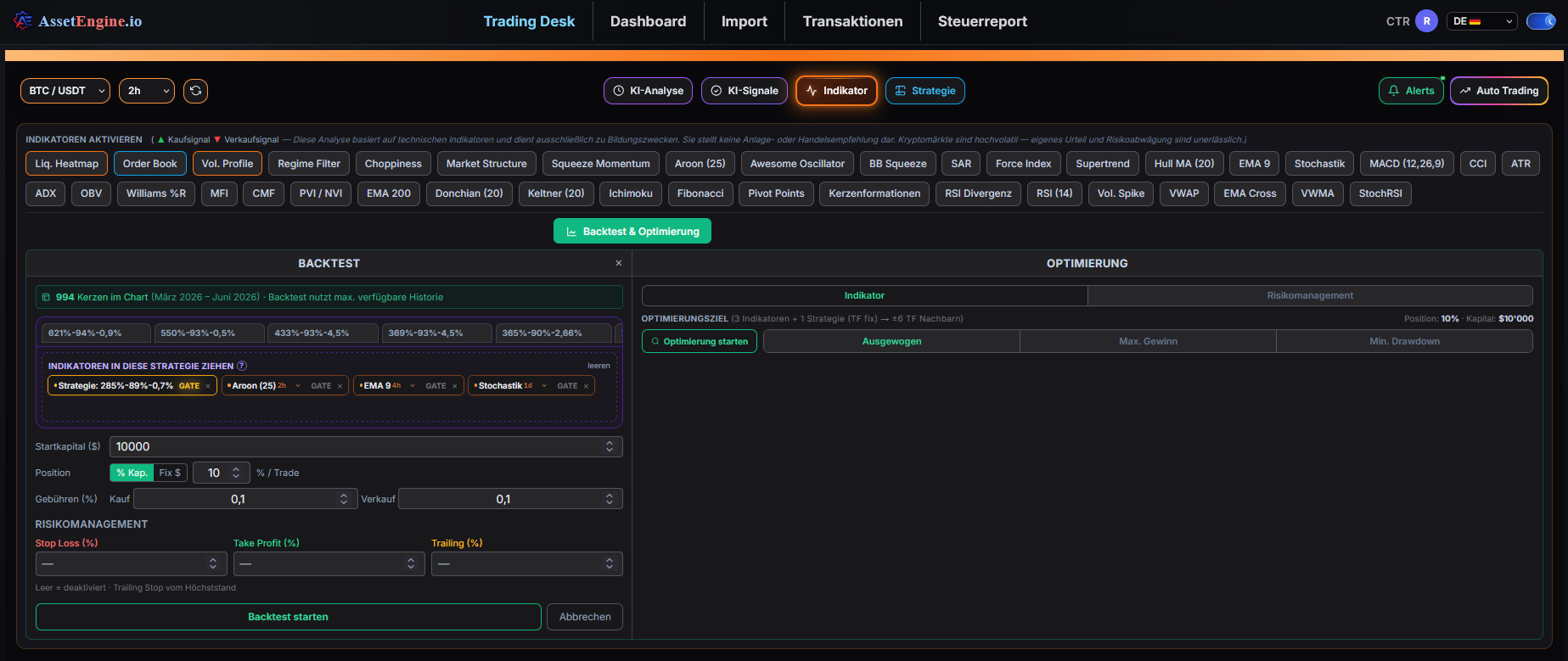Toggle GATE on the Strategie chip
This screenshot has height=661, width=1568.
[x=189, y=386]
